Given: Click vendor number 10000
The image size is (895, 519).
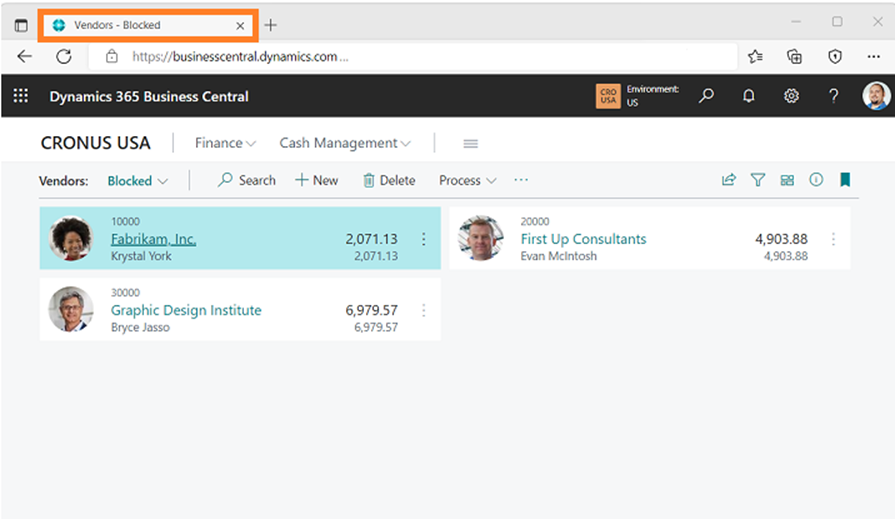Looking at the screenshot, I should 125,222.
